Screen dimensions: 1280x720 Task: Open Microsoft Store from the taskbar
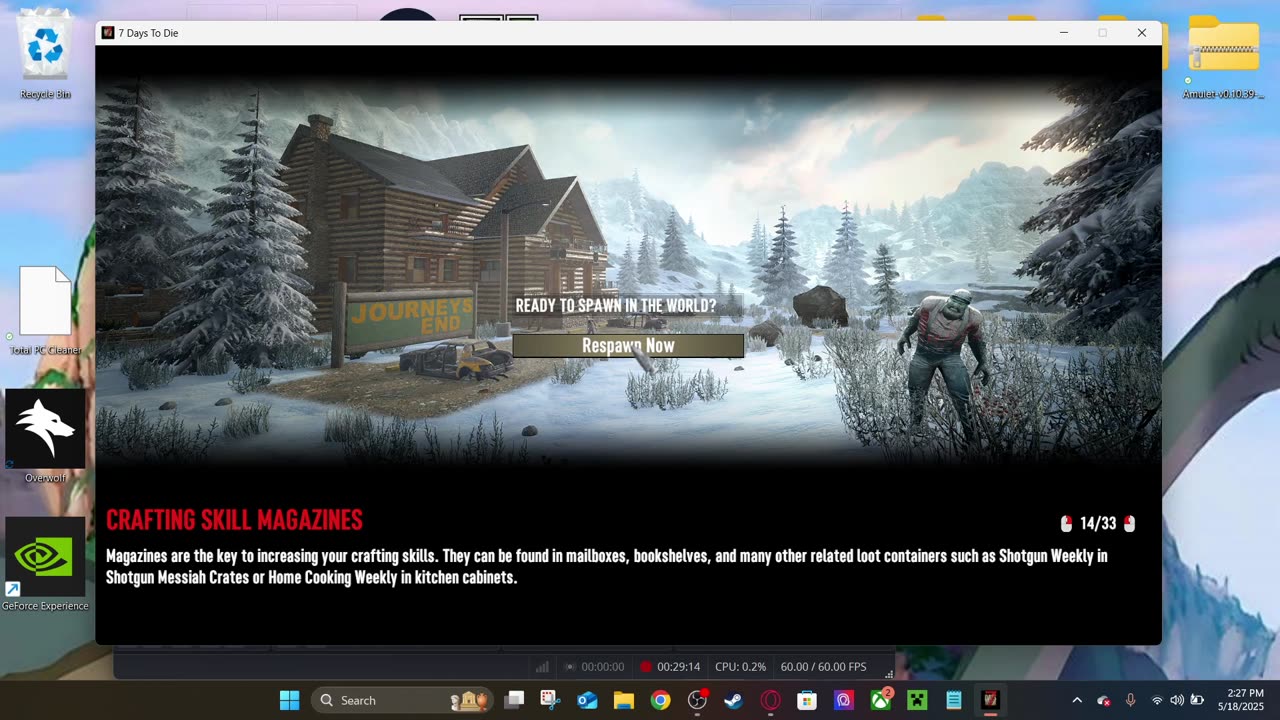point(807,700)
